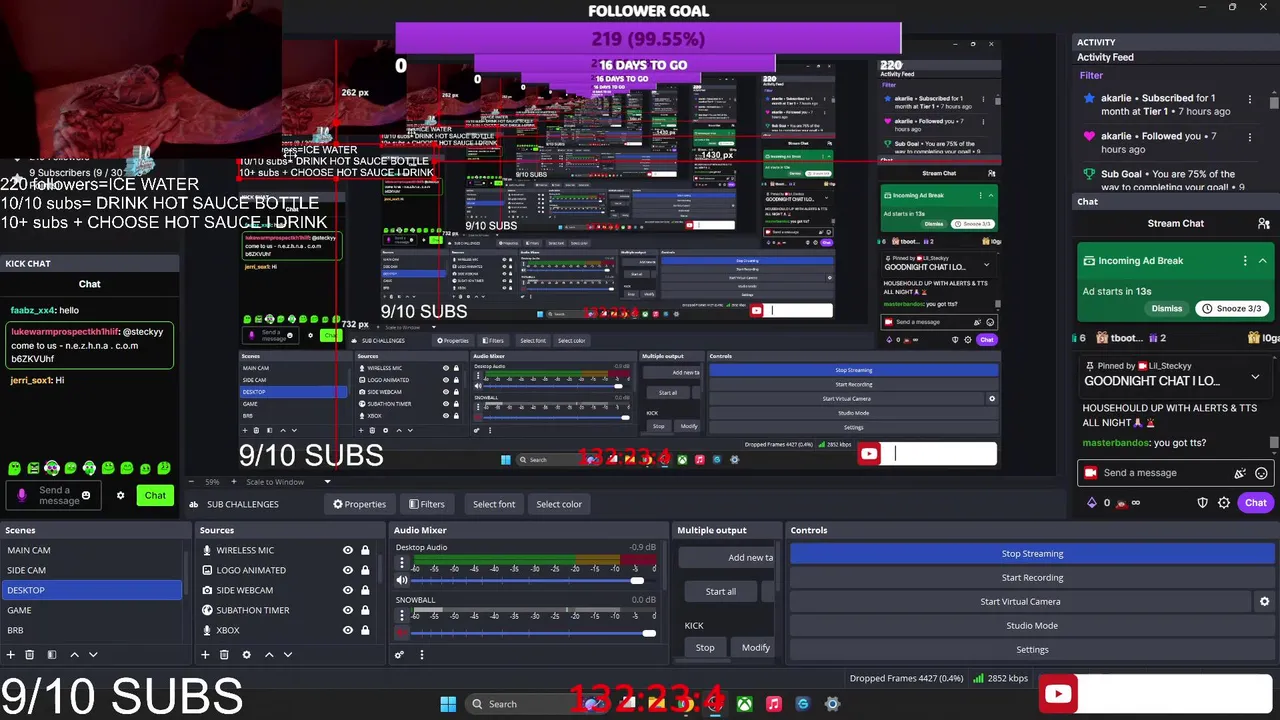Open Windows Start menu

coord(448,704)
